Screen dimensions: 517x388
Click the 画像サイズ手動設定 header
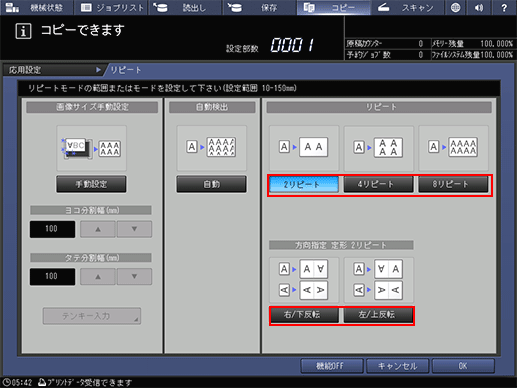tap(92, 107)
